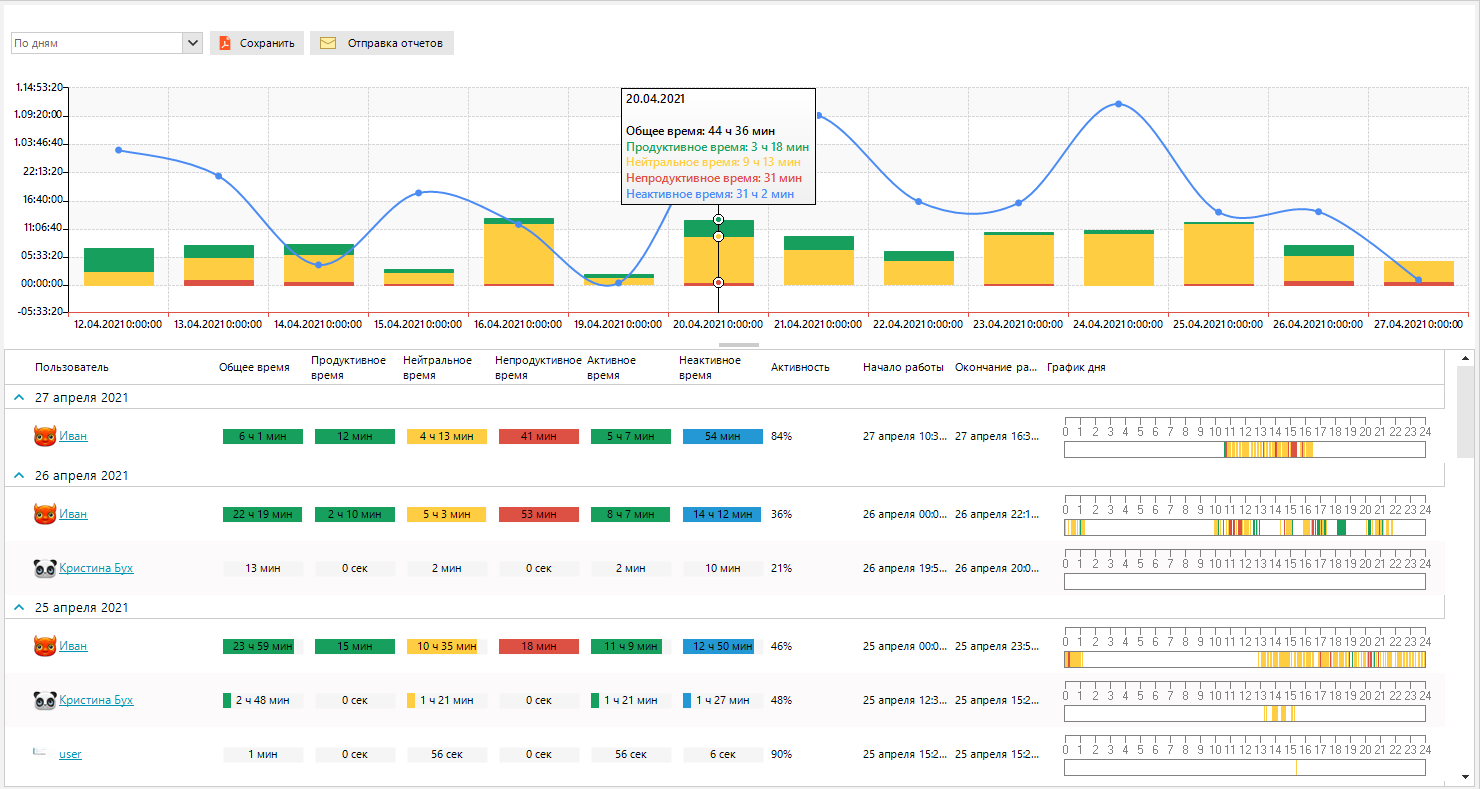Click Иван's devil avatar under 27 апреля
Screen dimensions: 1480x789
[x=44, y=436]
